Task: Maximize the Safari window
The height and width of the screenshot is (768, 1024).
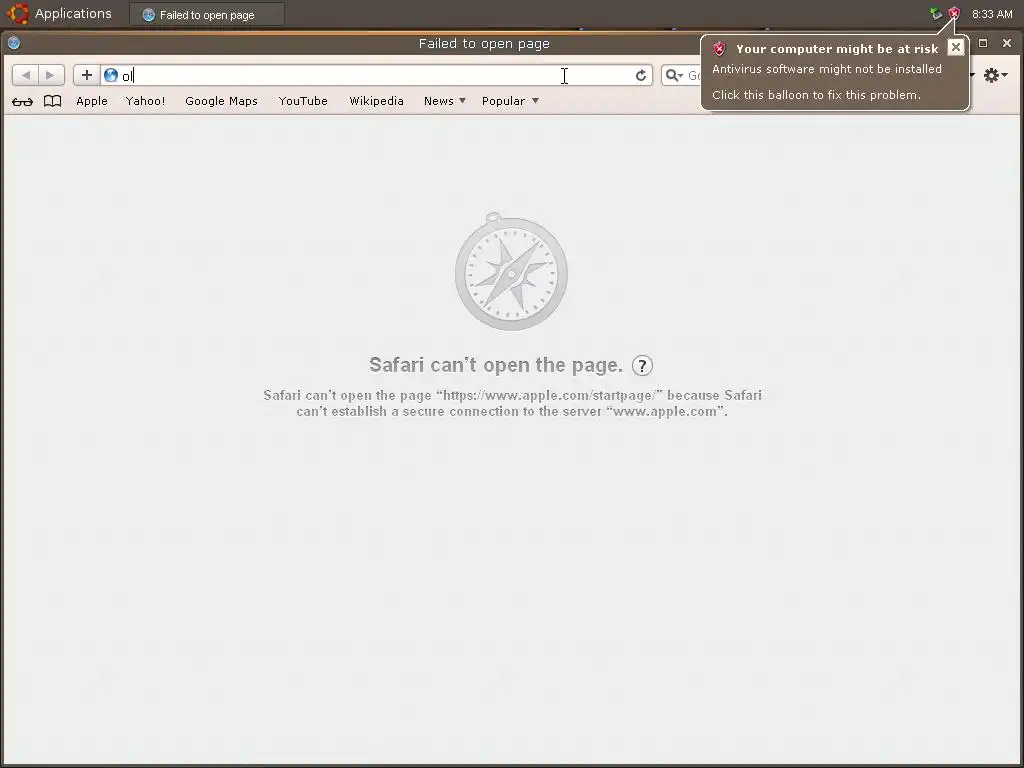Action: click(983, 43)
